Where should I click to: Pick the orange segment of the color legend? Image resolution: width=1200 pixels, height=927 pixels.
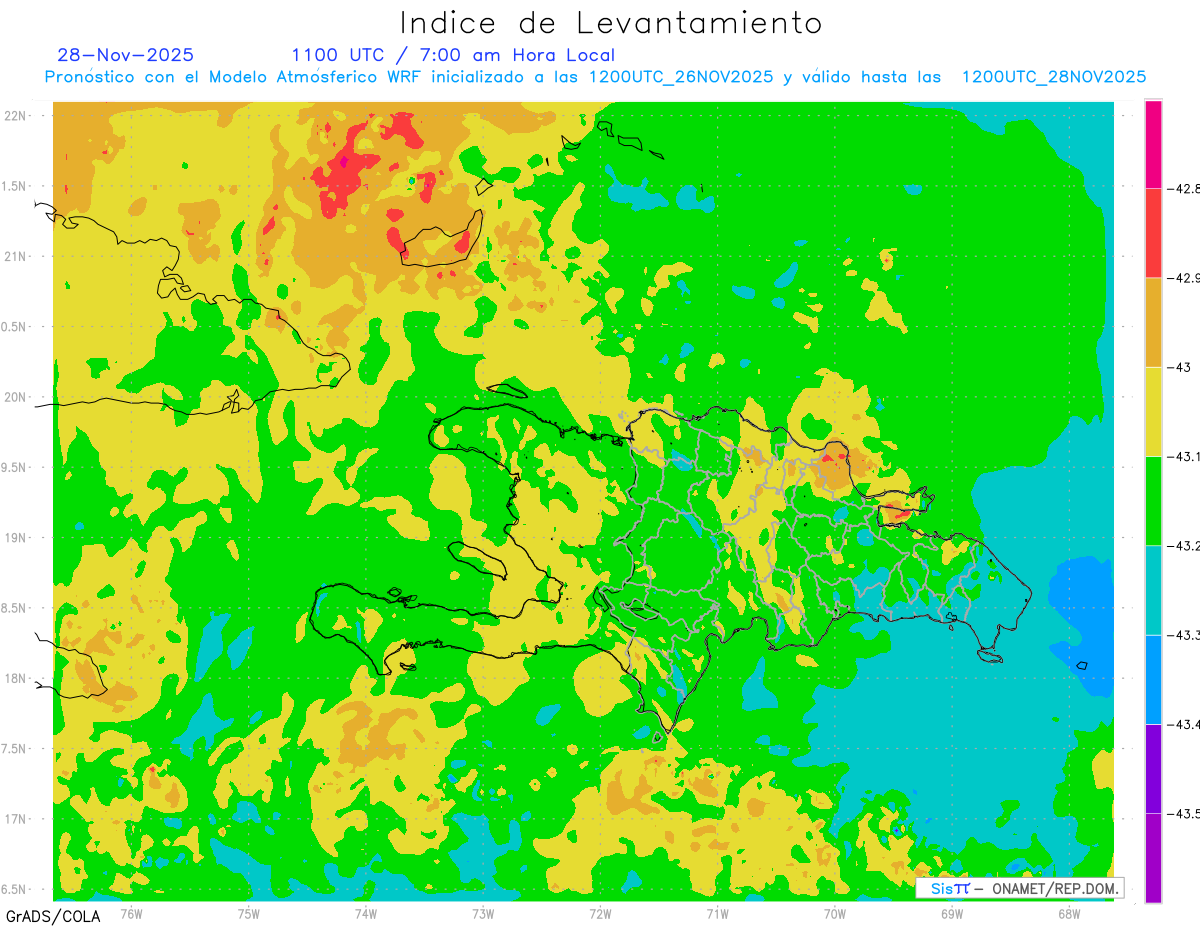[x=1153, y=322]
